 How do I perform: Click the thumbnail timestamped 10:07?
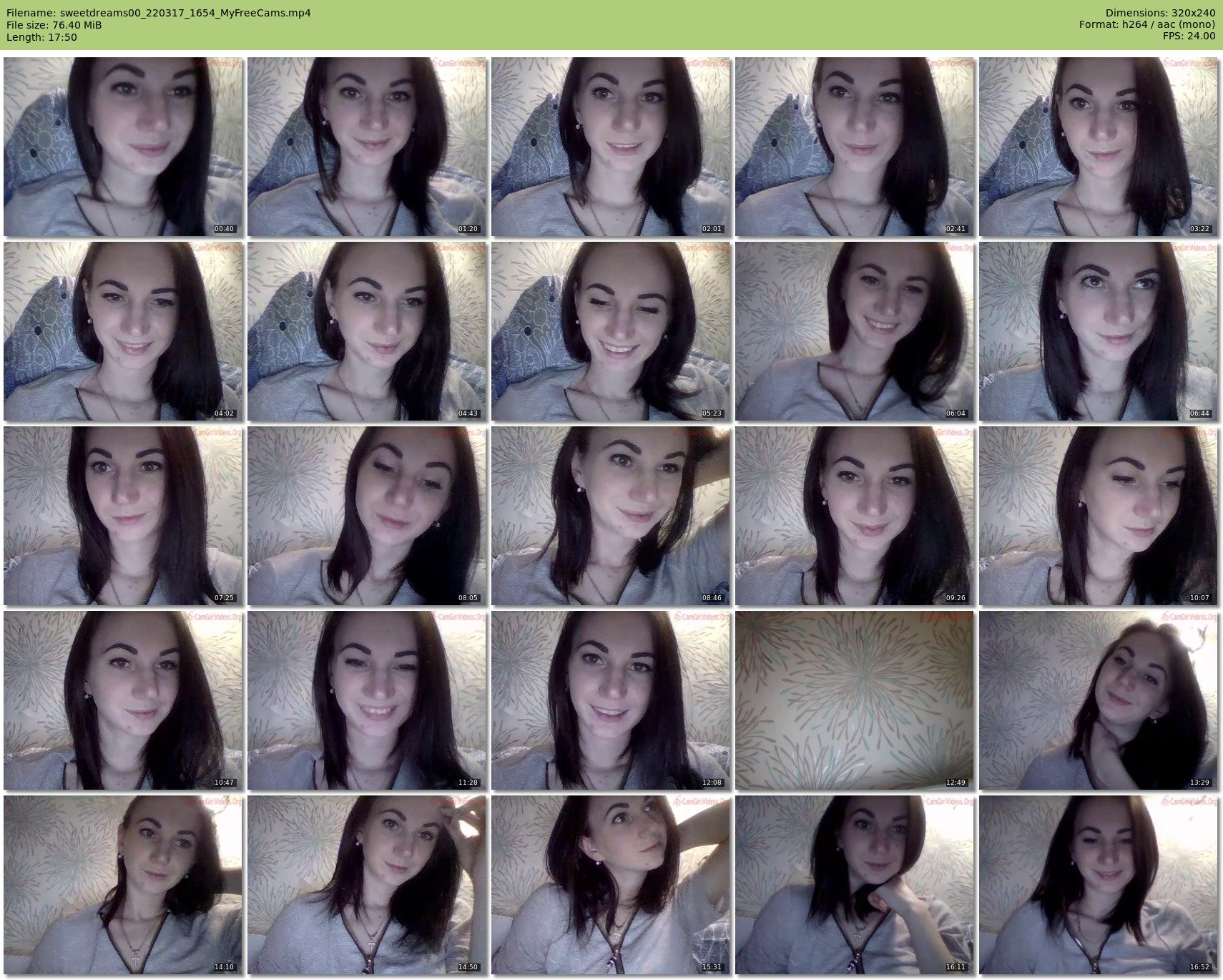tap(1098, 516)
